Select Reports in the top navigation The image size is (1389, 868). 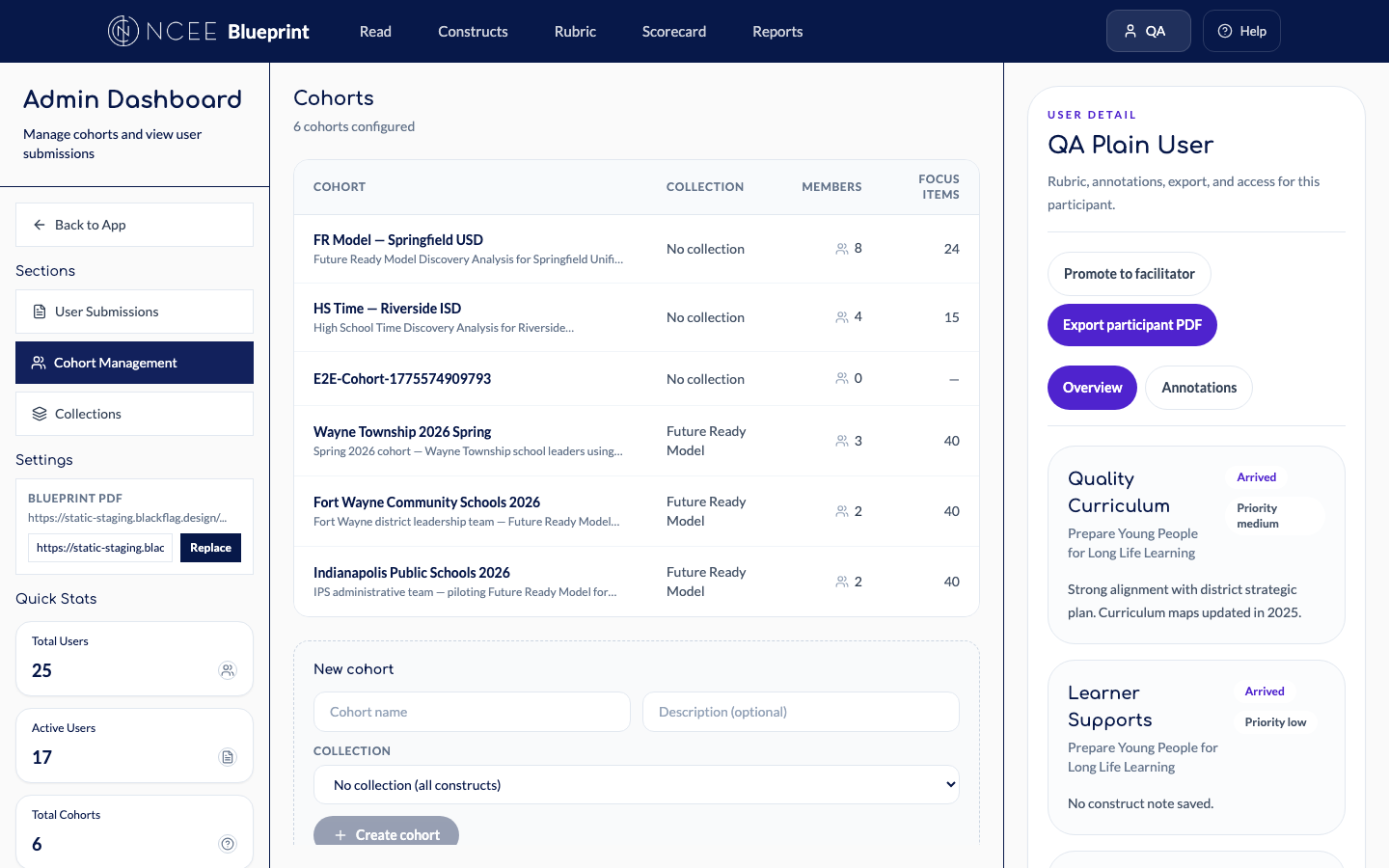(777, 31)
